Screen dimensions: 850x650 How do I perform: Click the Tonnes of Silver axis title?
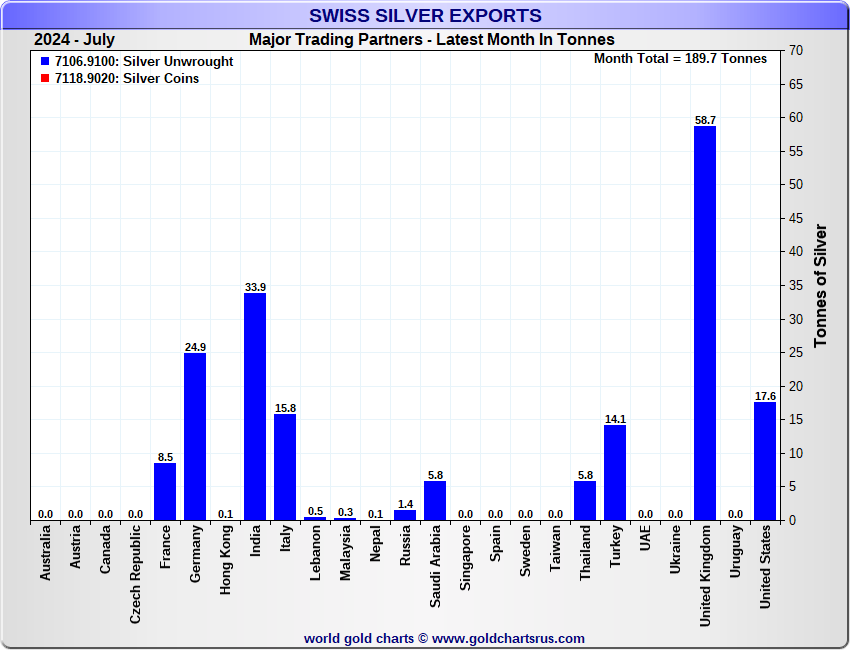pos(821,285)
